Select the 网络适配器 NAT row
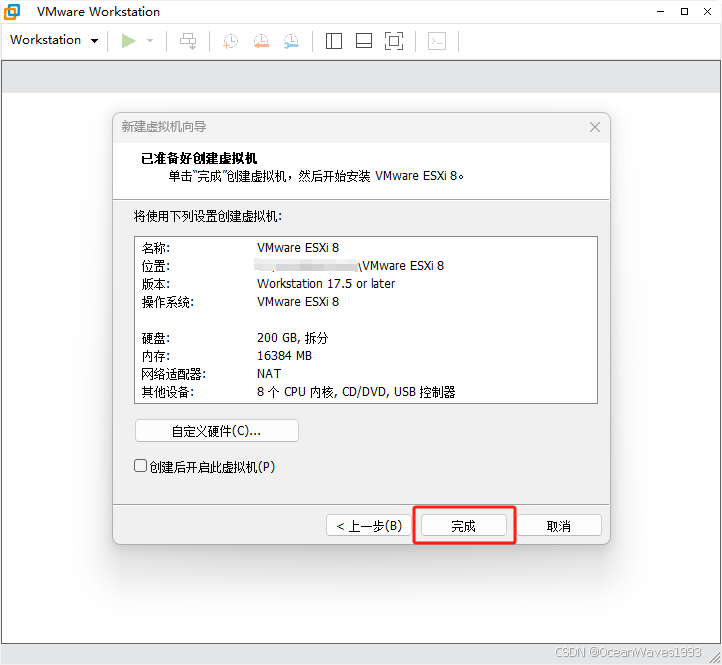The image size is (722, 665). 366,374
